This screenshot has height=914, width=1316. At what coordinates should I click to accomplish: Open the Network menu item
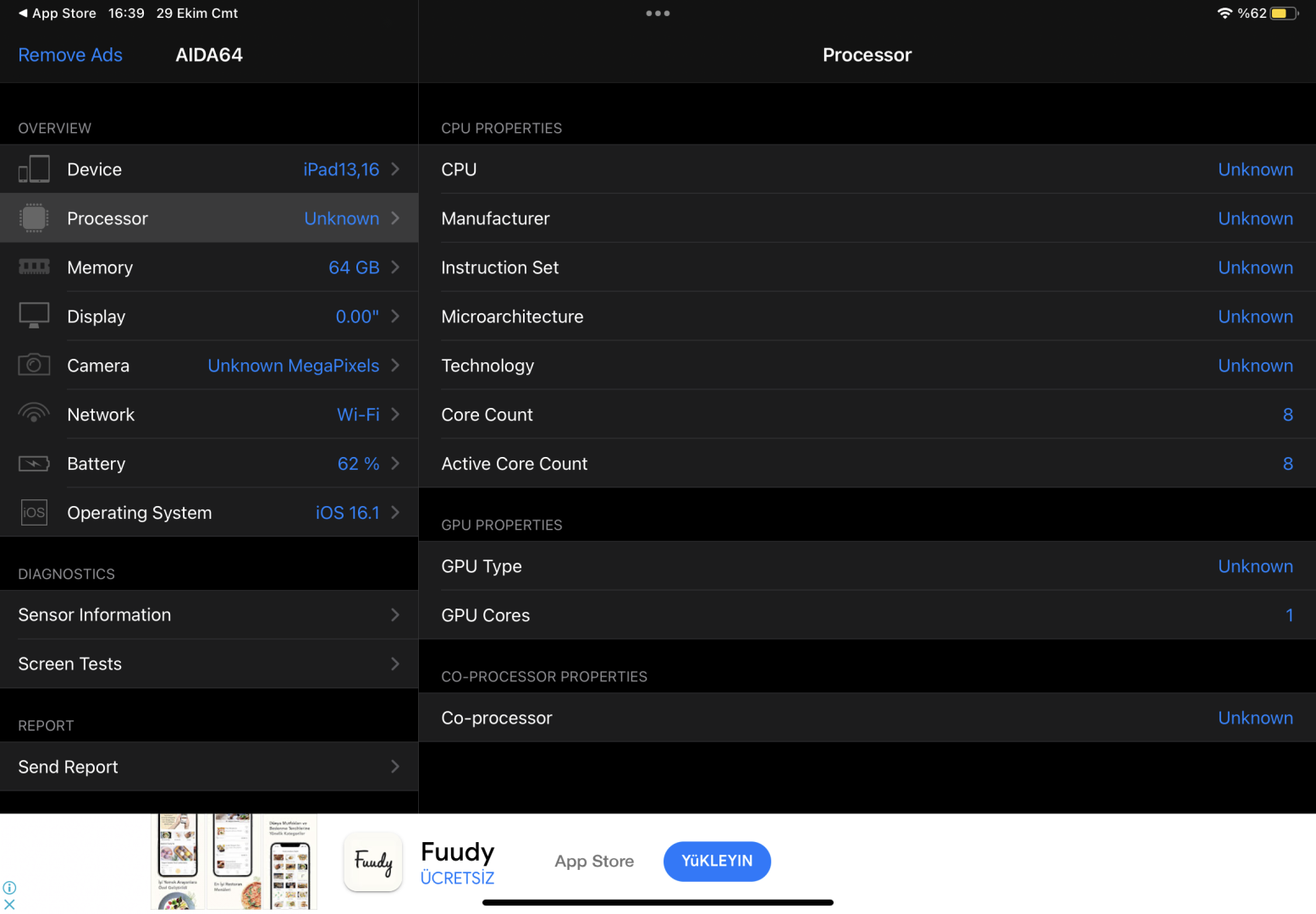(x=209, y=415)
